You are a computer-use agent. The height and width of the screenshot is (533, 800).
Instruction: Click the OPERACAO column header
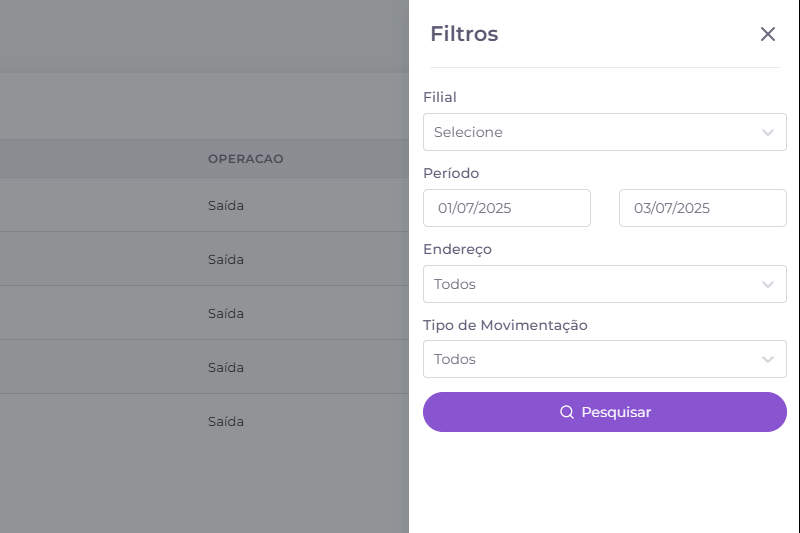pyautogui.click(x=245, y=159)
